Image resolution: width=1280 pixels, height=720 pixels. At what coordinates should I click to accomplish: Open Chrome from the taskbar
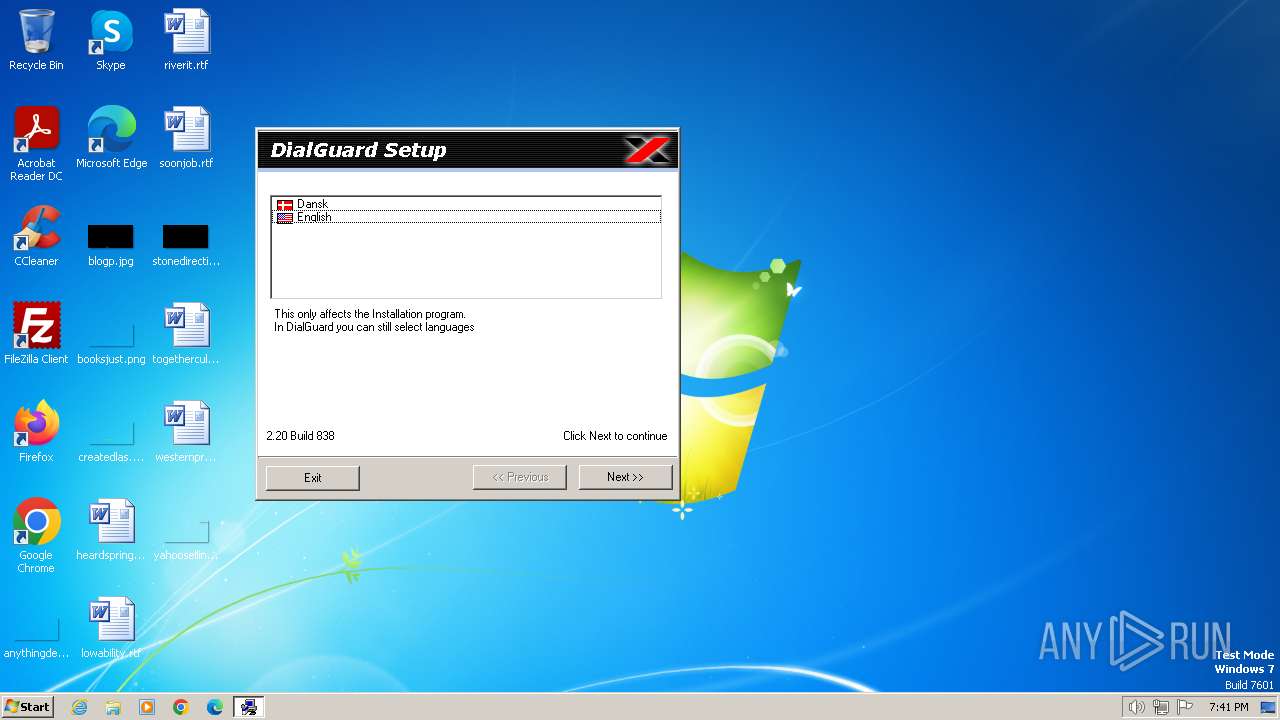181,707
